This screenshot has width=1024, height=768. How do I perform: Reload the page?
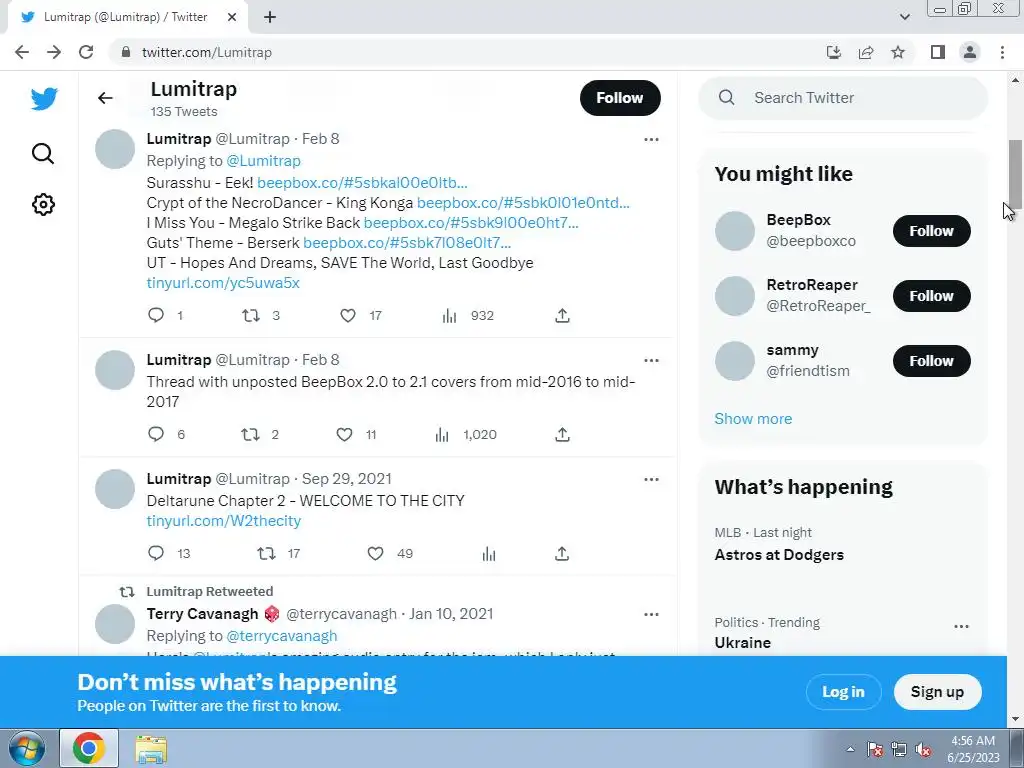(x=86, y=52)
